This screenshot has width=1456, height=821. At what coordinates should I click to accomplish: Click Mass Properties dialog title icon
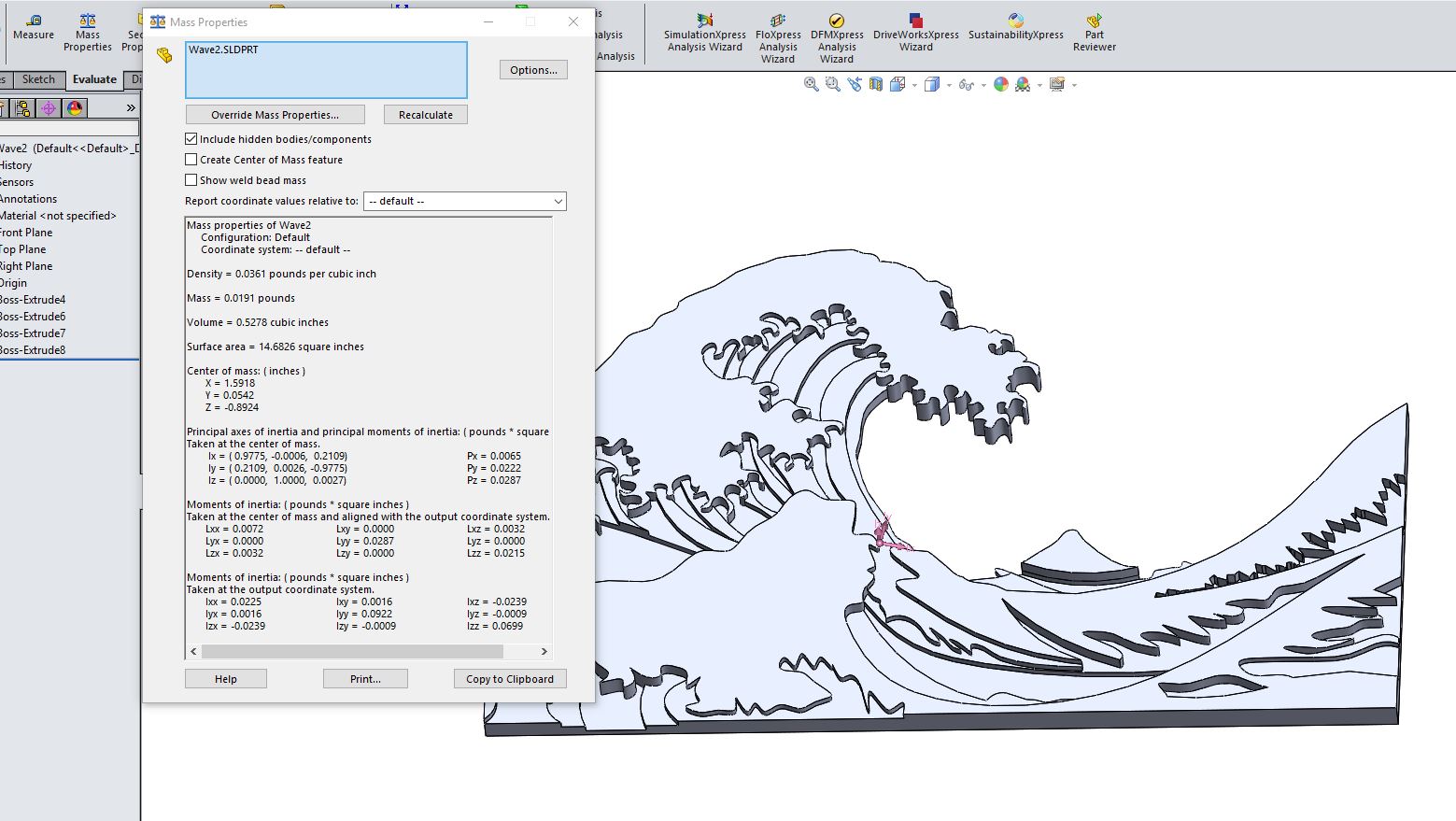pos(157,21)
